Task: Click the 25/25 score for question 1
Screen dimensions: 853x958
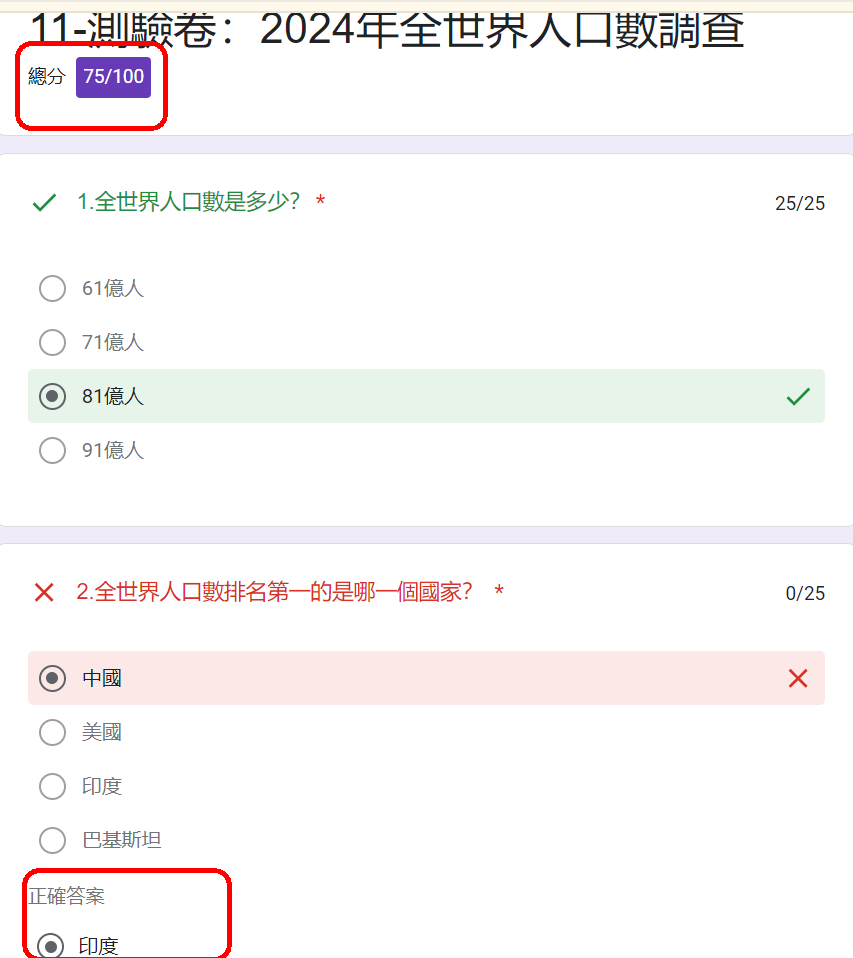Action: [800, 204]
